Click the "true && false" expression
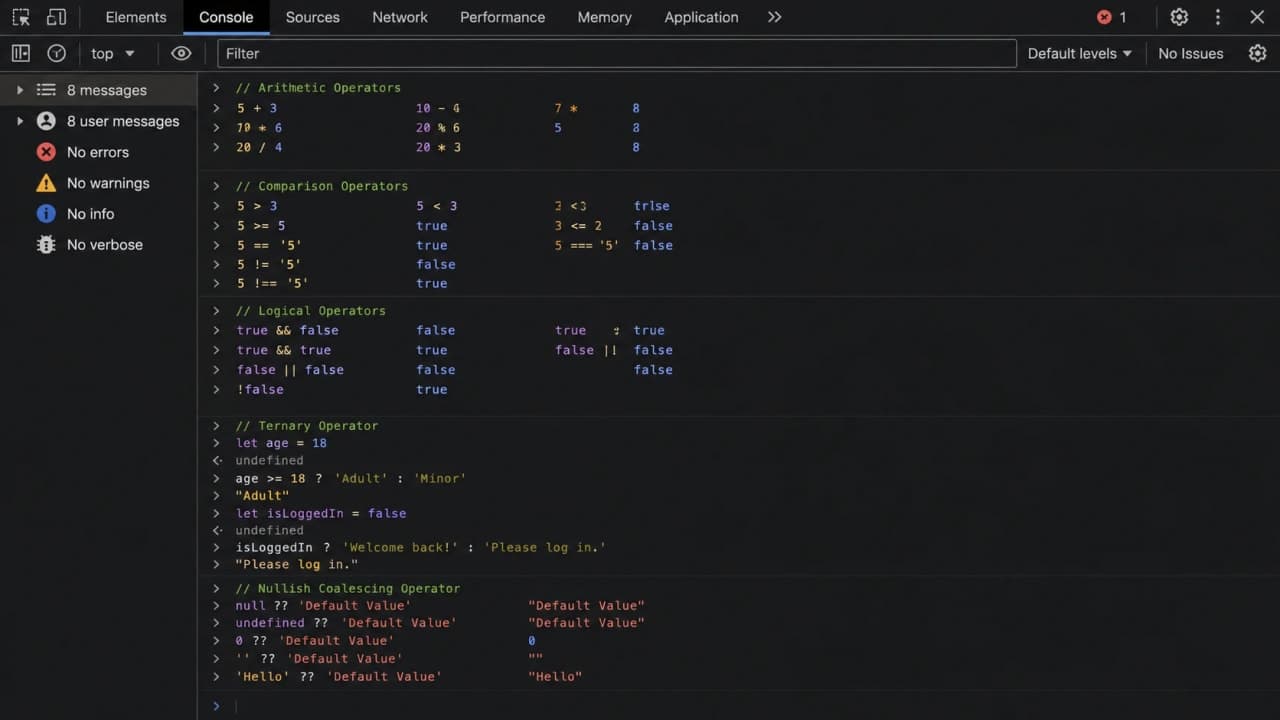The width and height of the screenshot is (1280, 720). pos(287,331)
